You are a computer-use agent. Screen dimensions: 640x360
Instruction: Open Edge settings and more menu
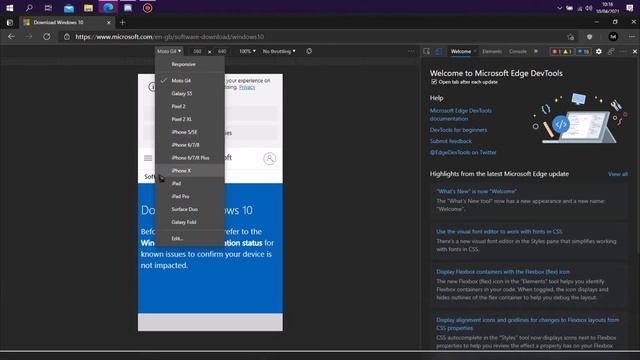pyautogui.click(x=631, y=37)
